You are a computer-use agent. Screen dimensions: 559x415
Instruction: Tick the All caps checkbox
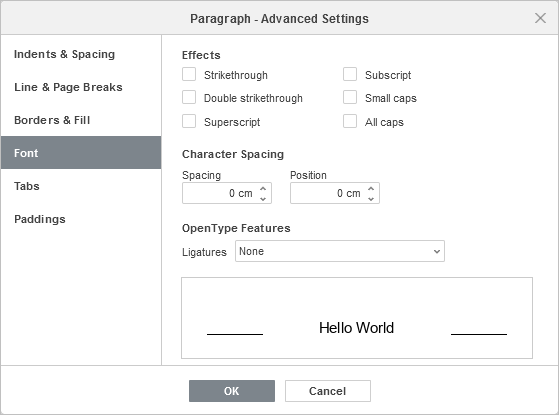point(350,121)
